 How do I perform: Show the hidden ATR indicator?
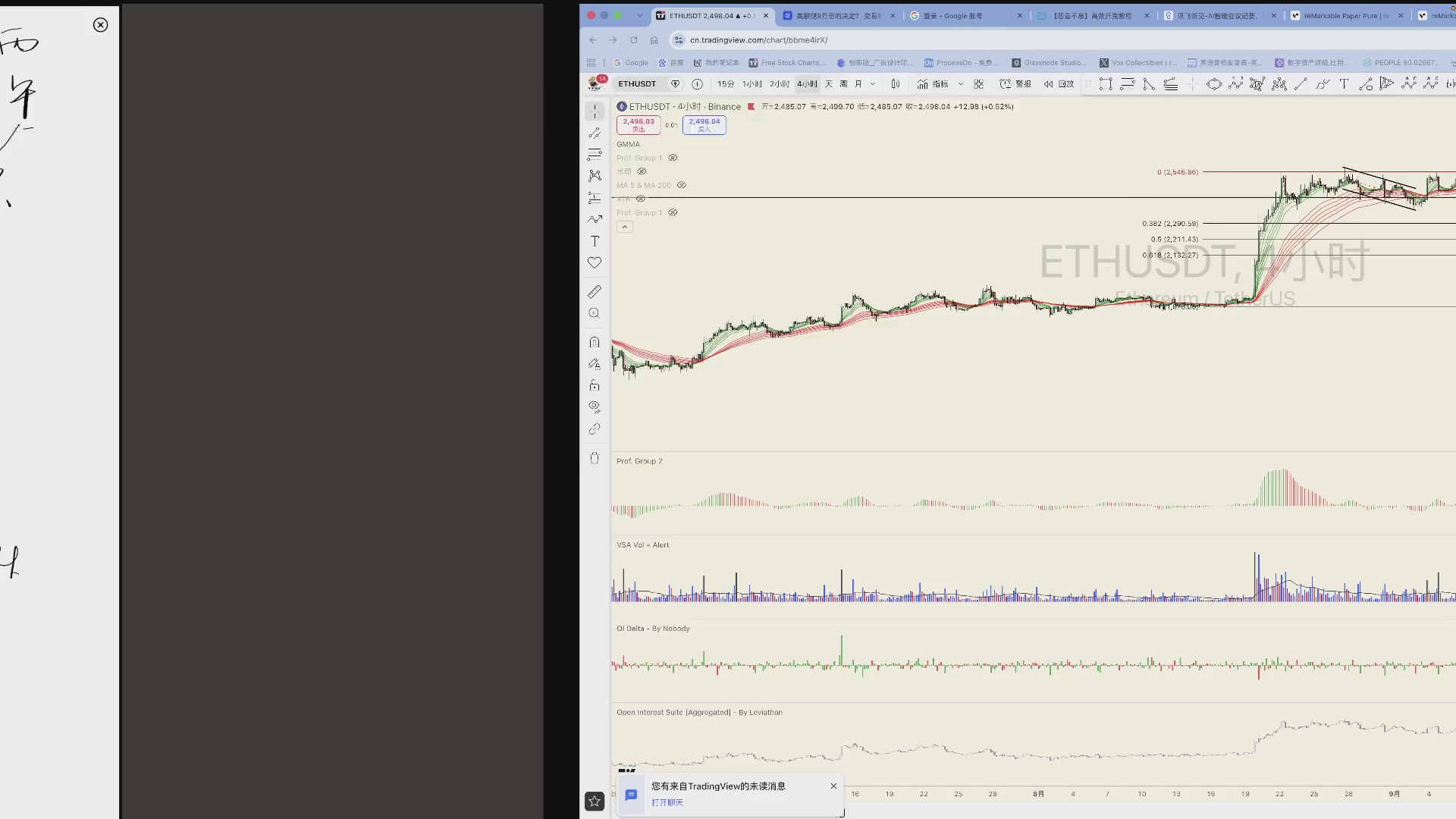point(640,199)
